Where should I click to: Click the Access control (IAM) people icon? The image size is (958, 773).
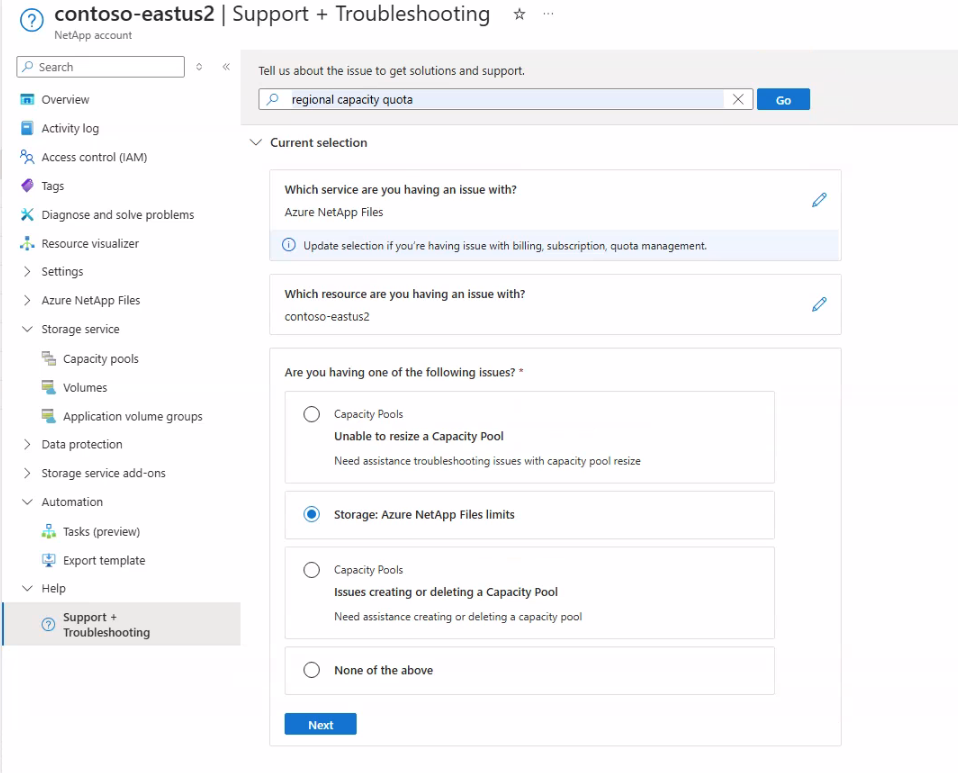(27, 157)
